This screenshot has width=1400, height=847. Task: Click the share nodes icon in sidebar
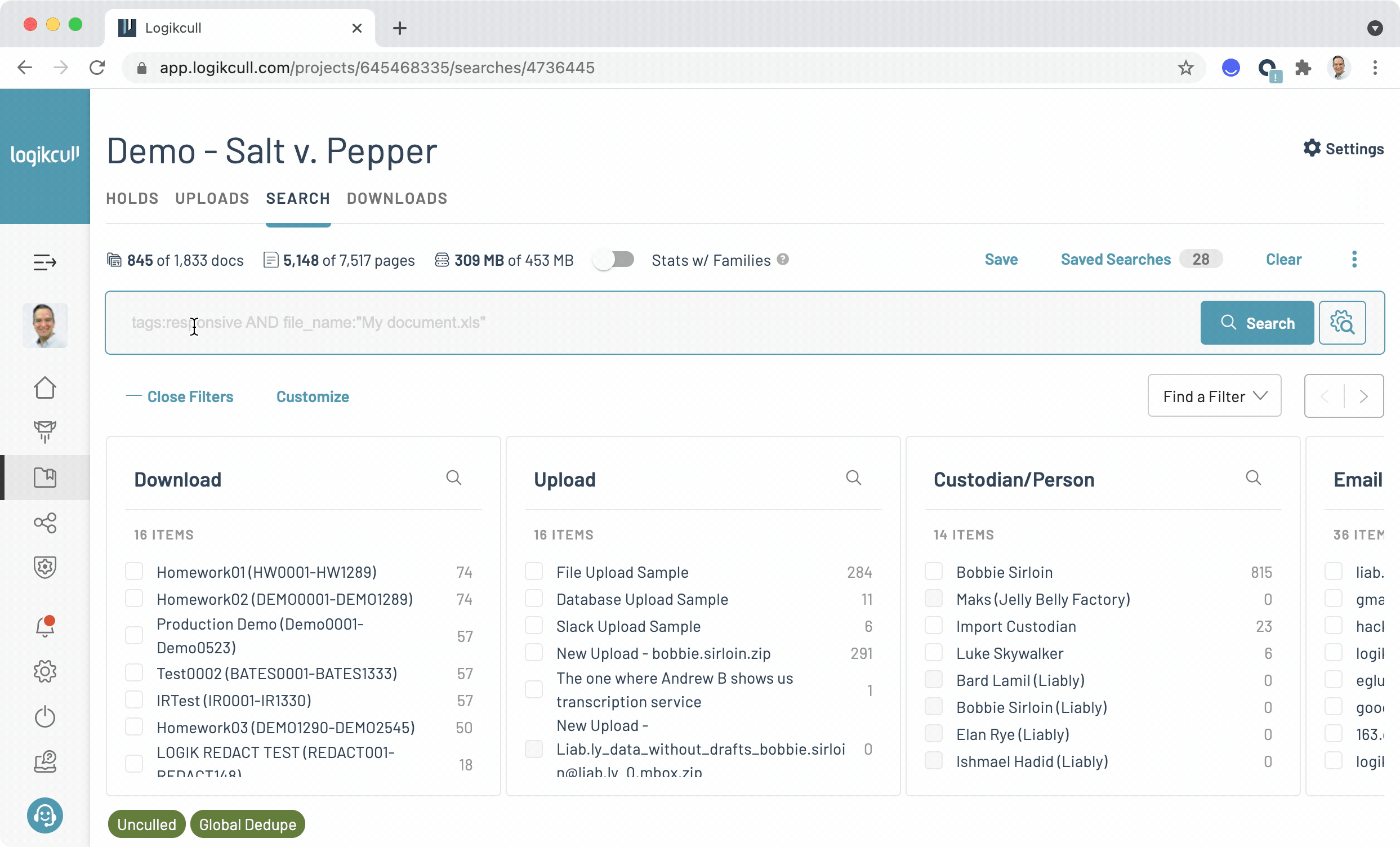(44, 523)
